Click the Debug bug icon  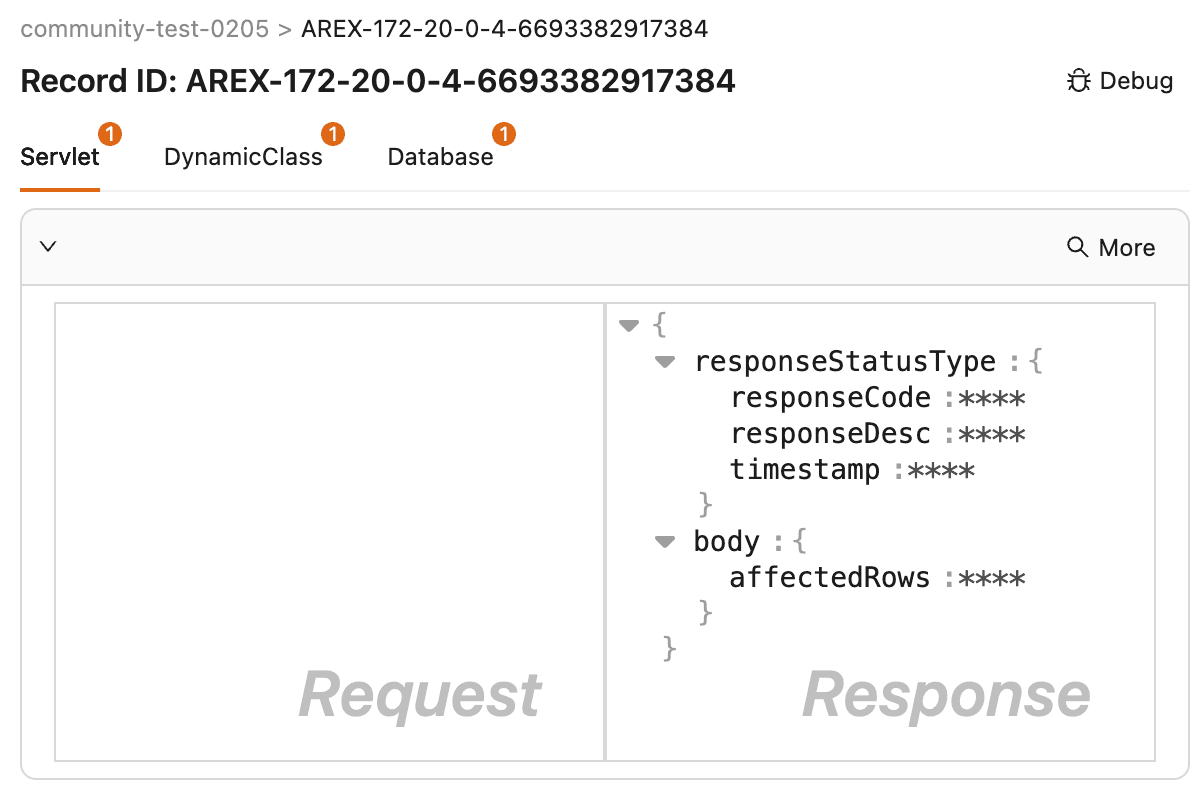coord(1078,81)
